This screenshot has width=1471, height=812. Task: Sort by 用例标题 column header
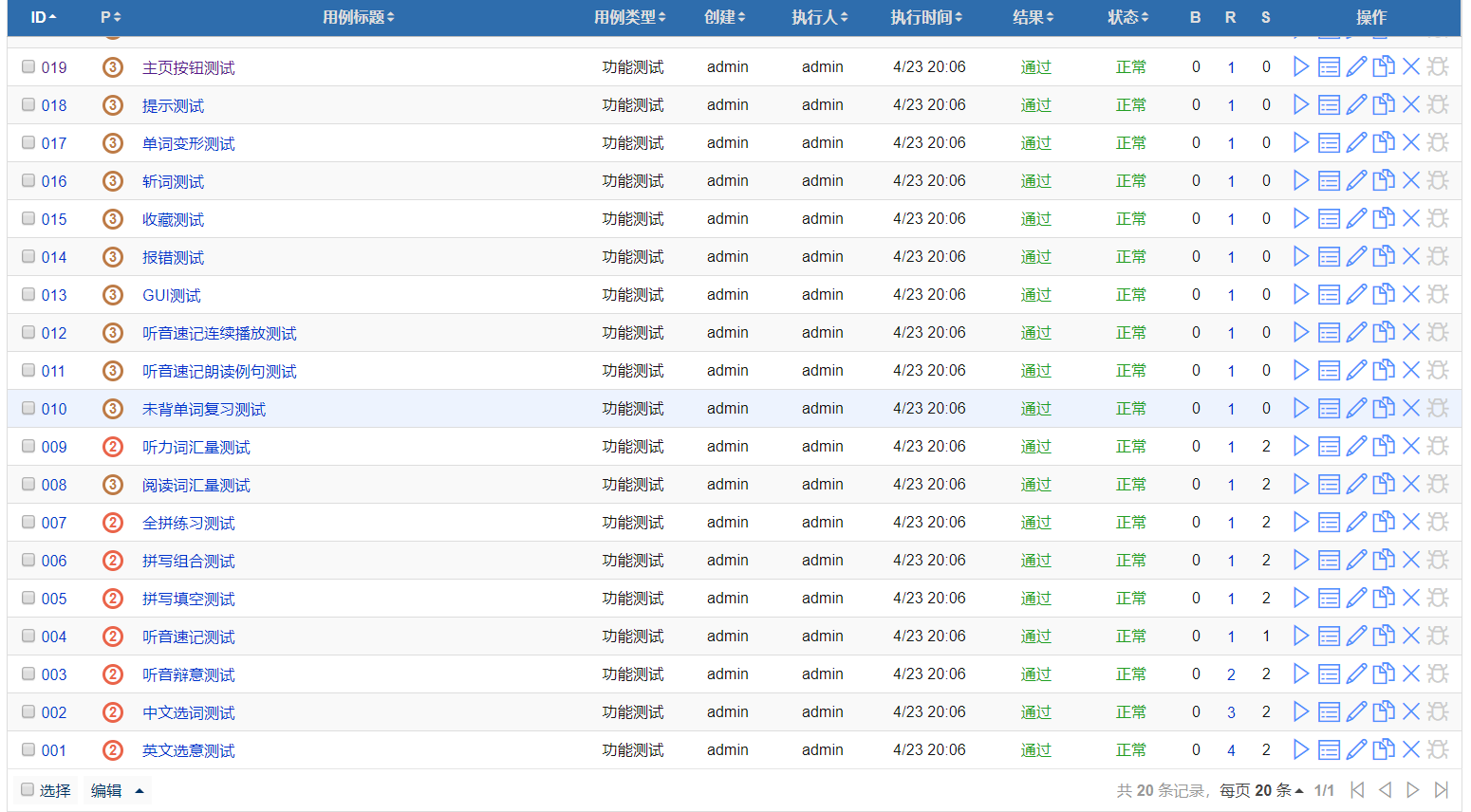tap(358, 17)
